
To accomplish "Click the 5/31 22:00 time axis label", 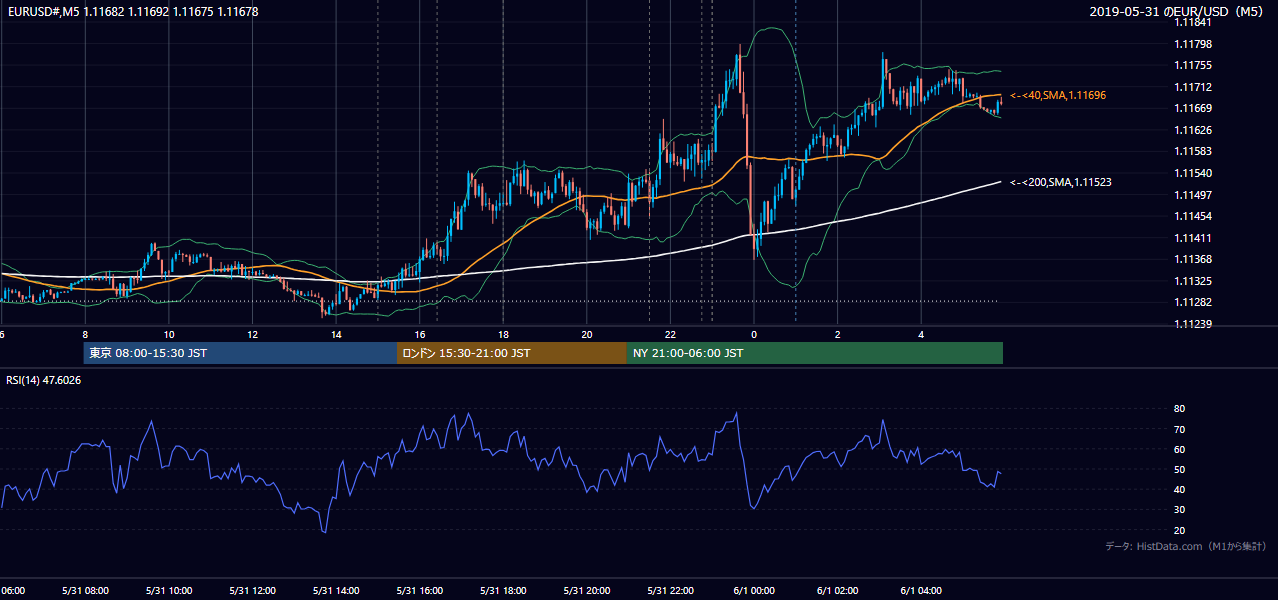I will [x=670, y=591].
